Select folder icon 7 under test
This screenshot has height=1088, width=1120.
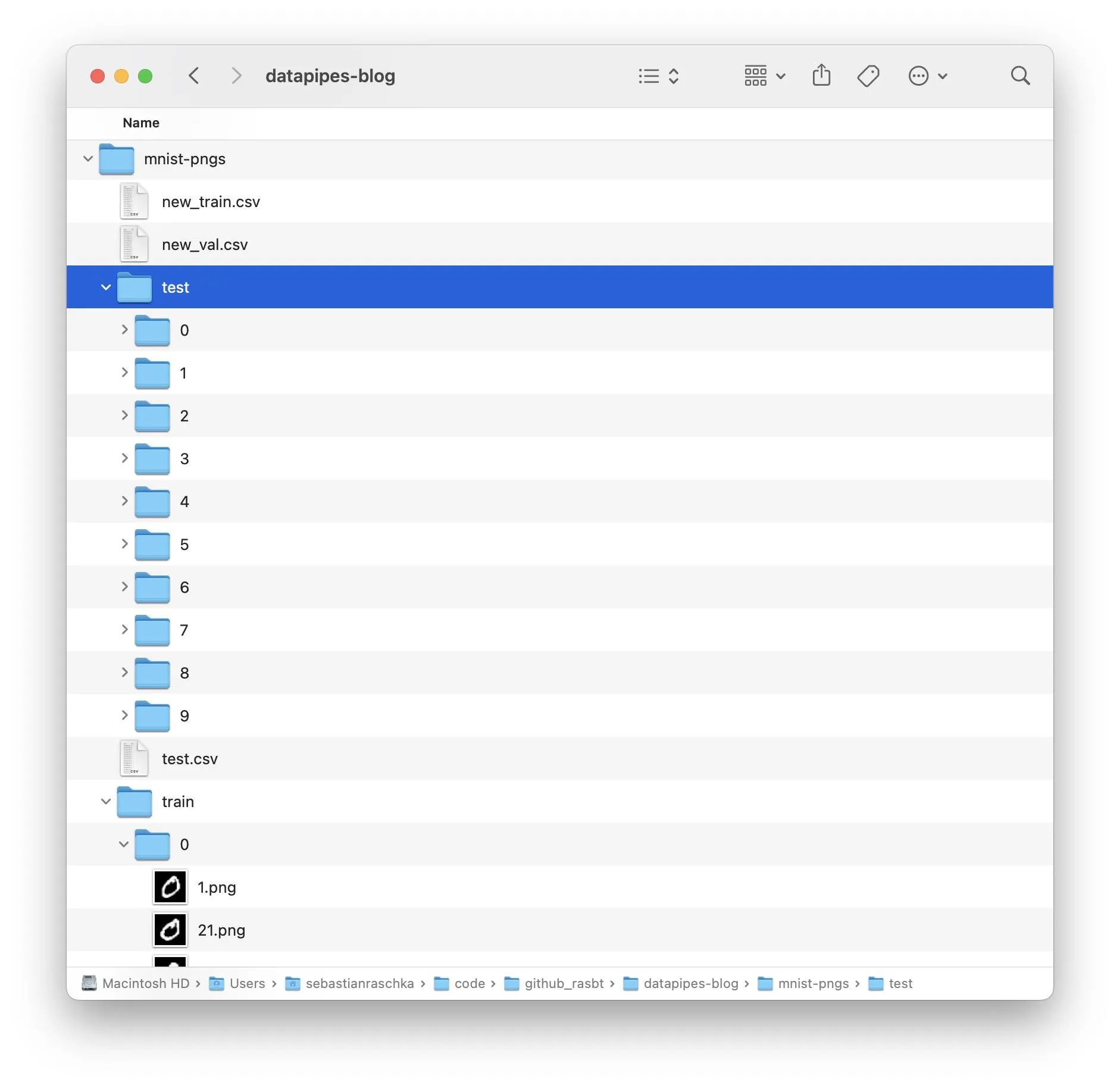coord(152,630)
